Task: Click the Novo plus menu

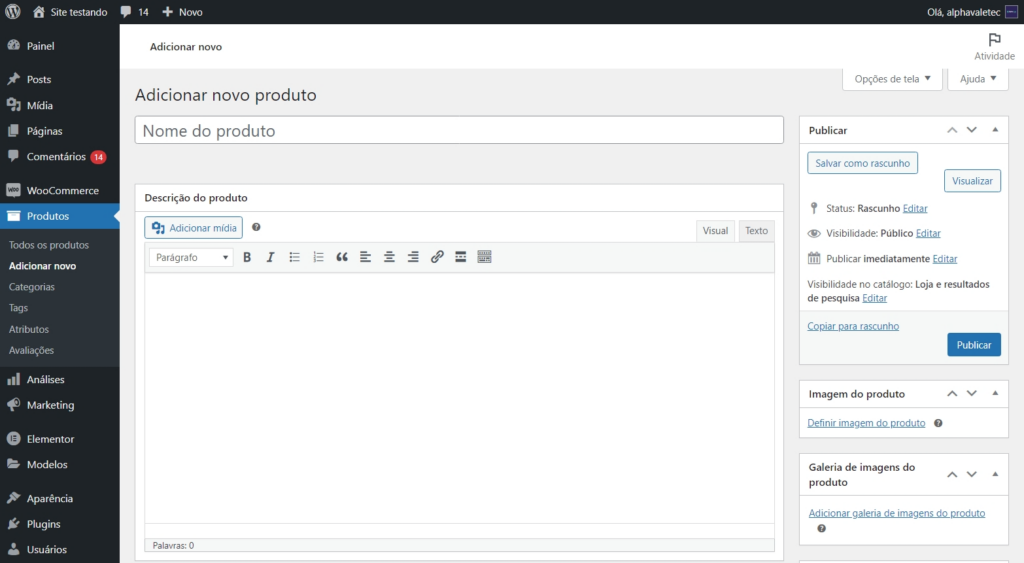Action: coord(182,12)
